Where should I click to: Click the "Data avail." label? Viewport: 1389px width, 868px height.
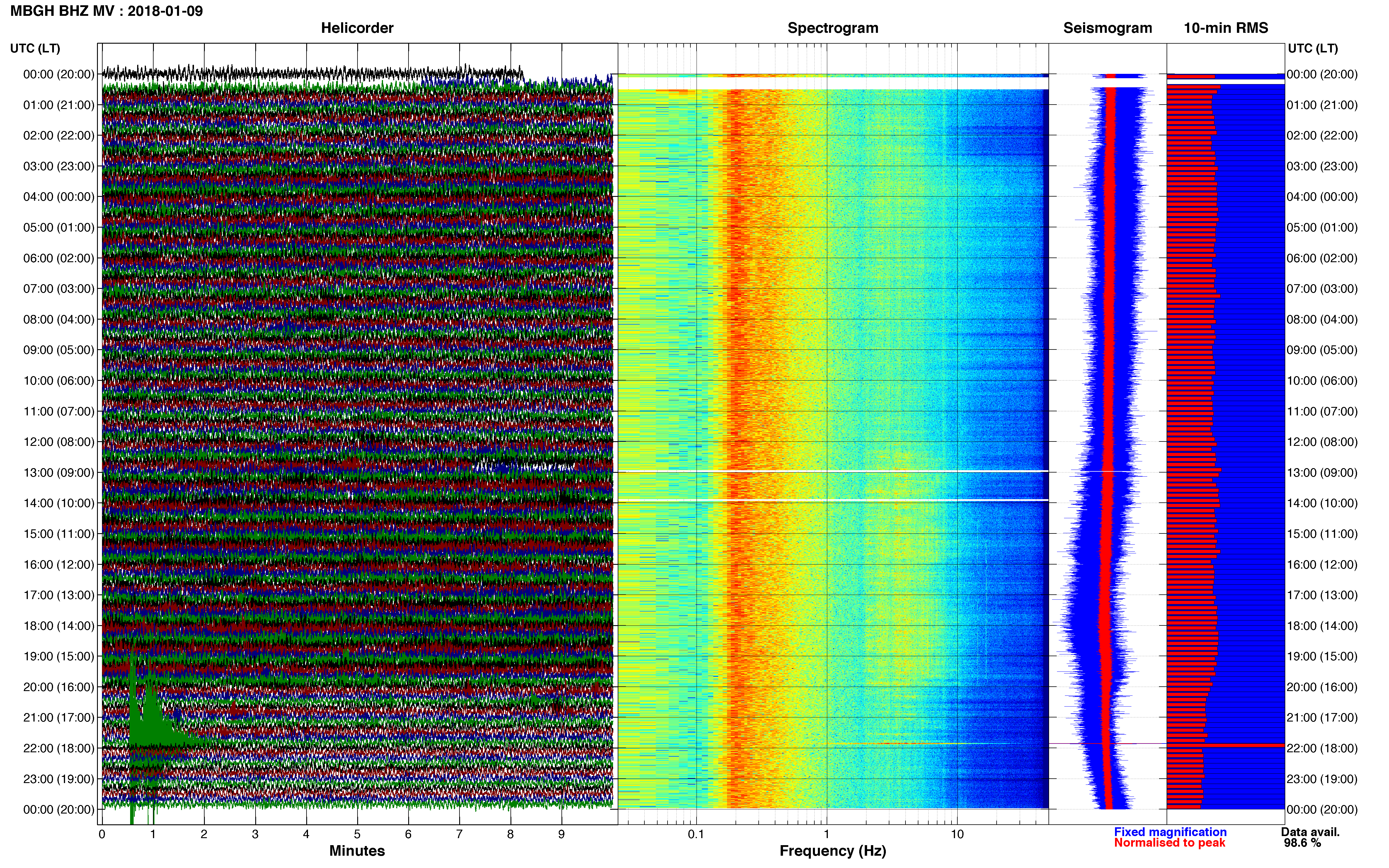click(x=1310, y=832)
